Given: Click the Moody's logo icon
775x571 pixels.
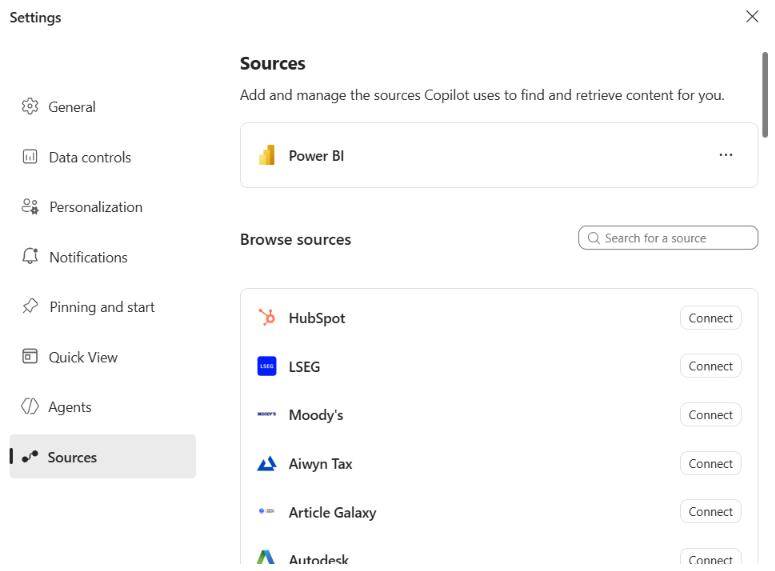Looking at the screenshot, I should point(267,414).
